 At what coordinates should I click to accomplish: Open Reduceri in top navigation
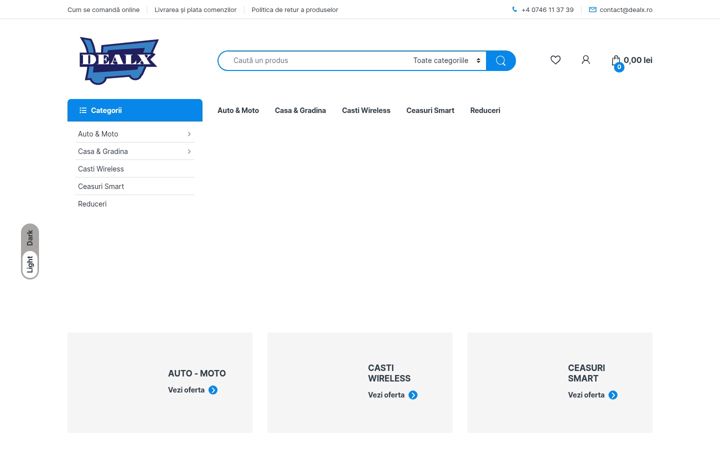485,110
